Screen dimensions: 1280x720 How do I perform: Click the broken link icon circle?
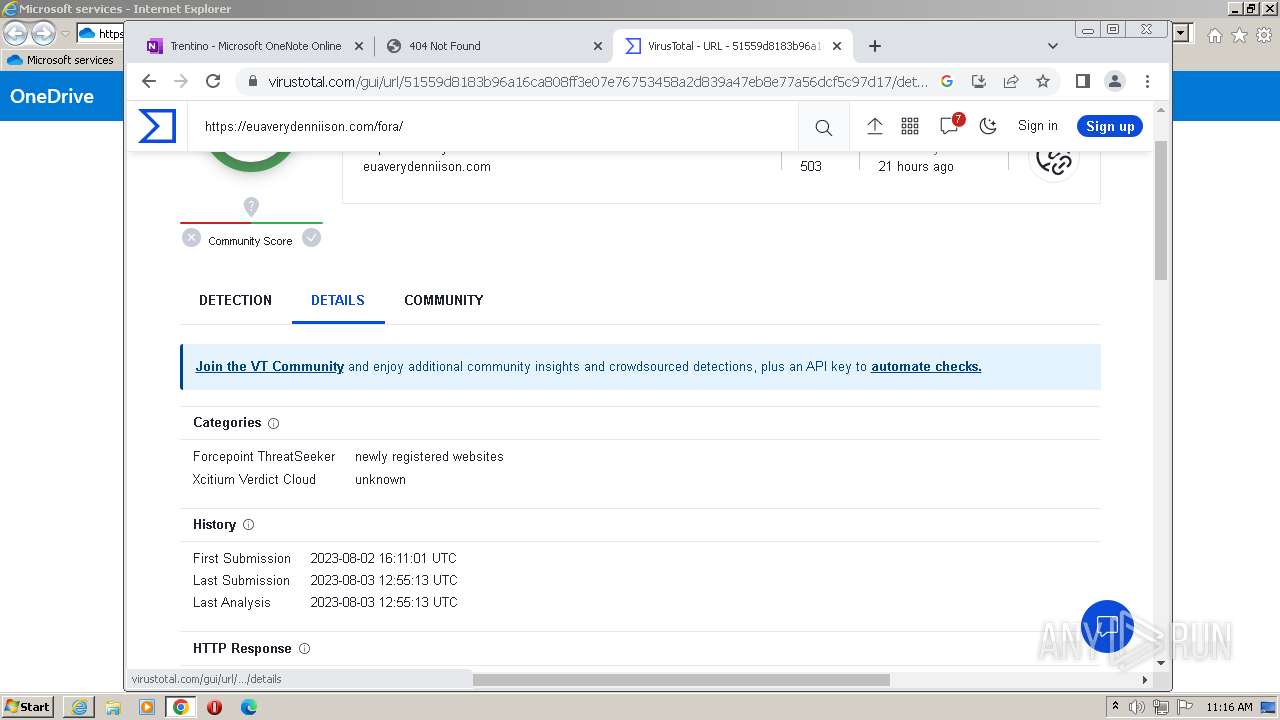click(1054, 159)
